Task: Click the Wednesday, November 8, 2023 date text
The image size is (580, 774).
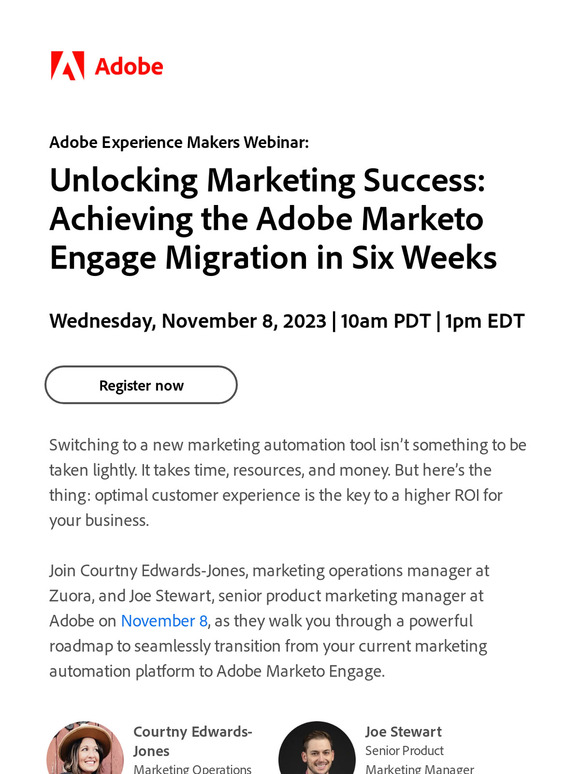Action: pos(188,321)
